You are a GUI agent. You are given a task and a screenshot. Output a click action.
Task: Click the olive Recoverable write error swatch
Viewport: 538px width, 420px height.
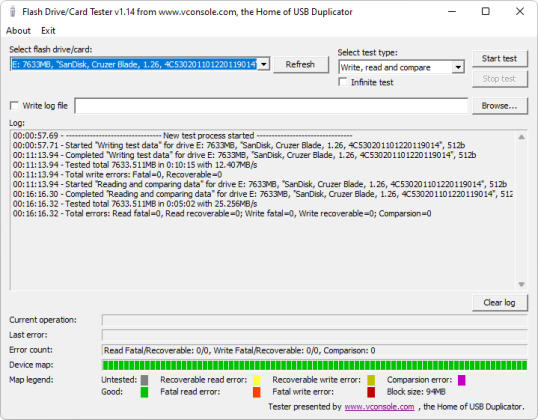pyautogui.click(x=371, y=380)
